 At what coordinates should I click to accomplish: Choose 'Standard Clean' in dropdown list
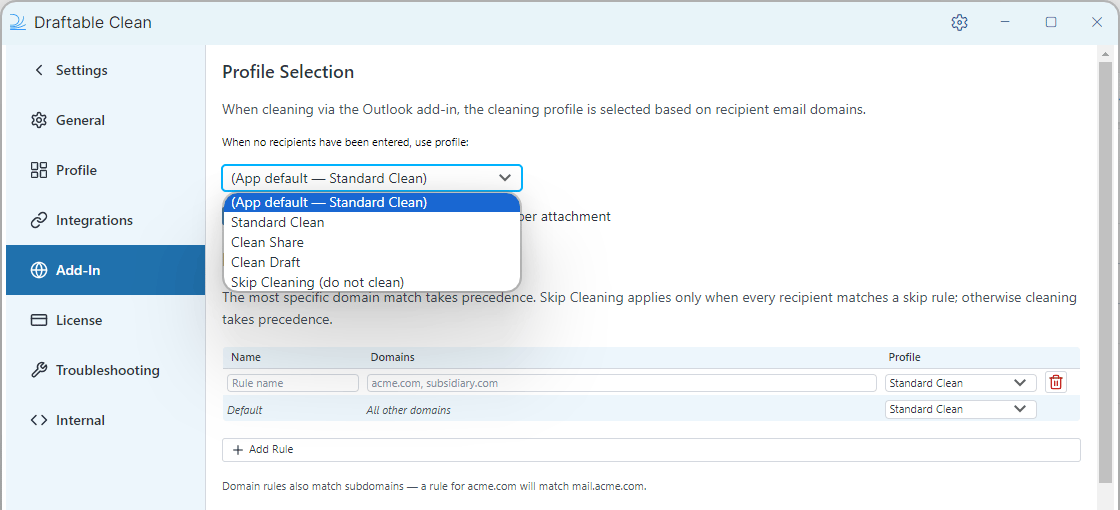(372, 222)
